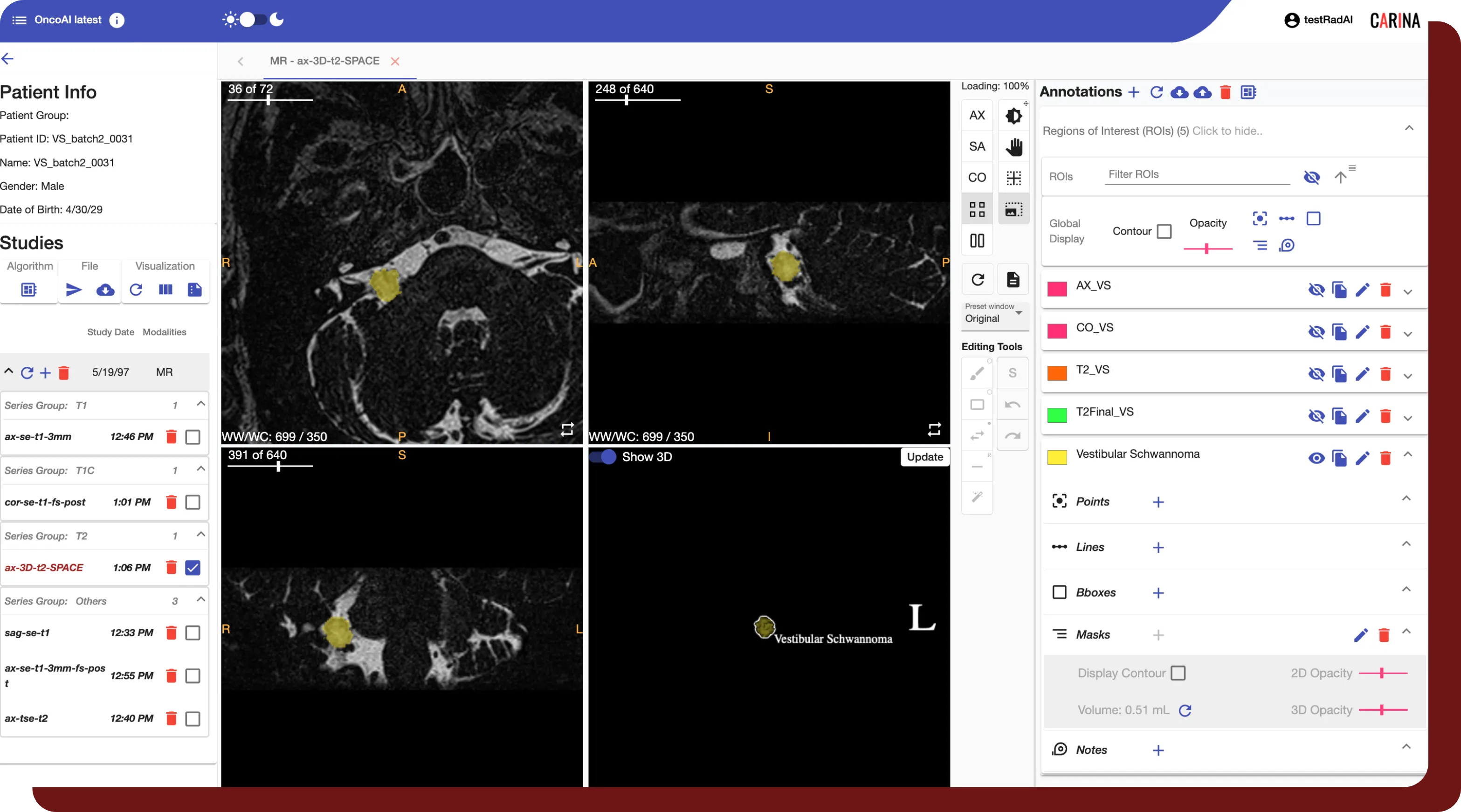This screenshot has width=1461, height=812.
Task: Switch to the MR - ax-3D-t2-SPACE tab
Action: tap(324, 61)
